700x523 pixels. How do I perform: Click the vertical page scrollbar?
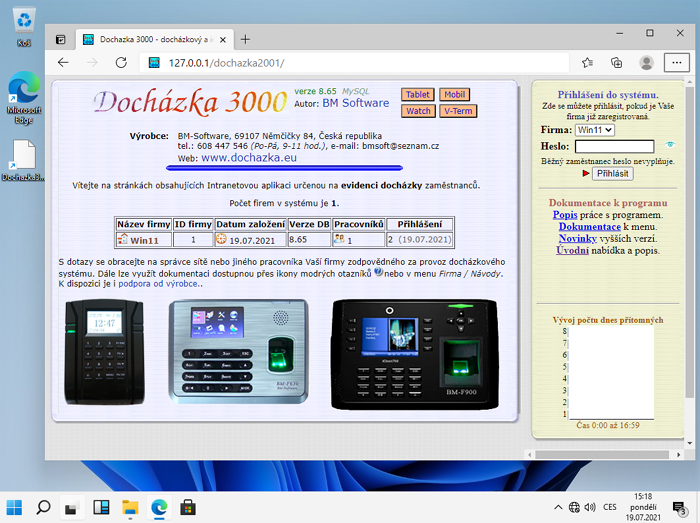(690, 241)
